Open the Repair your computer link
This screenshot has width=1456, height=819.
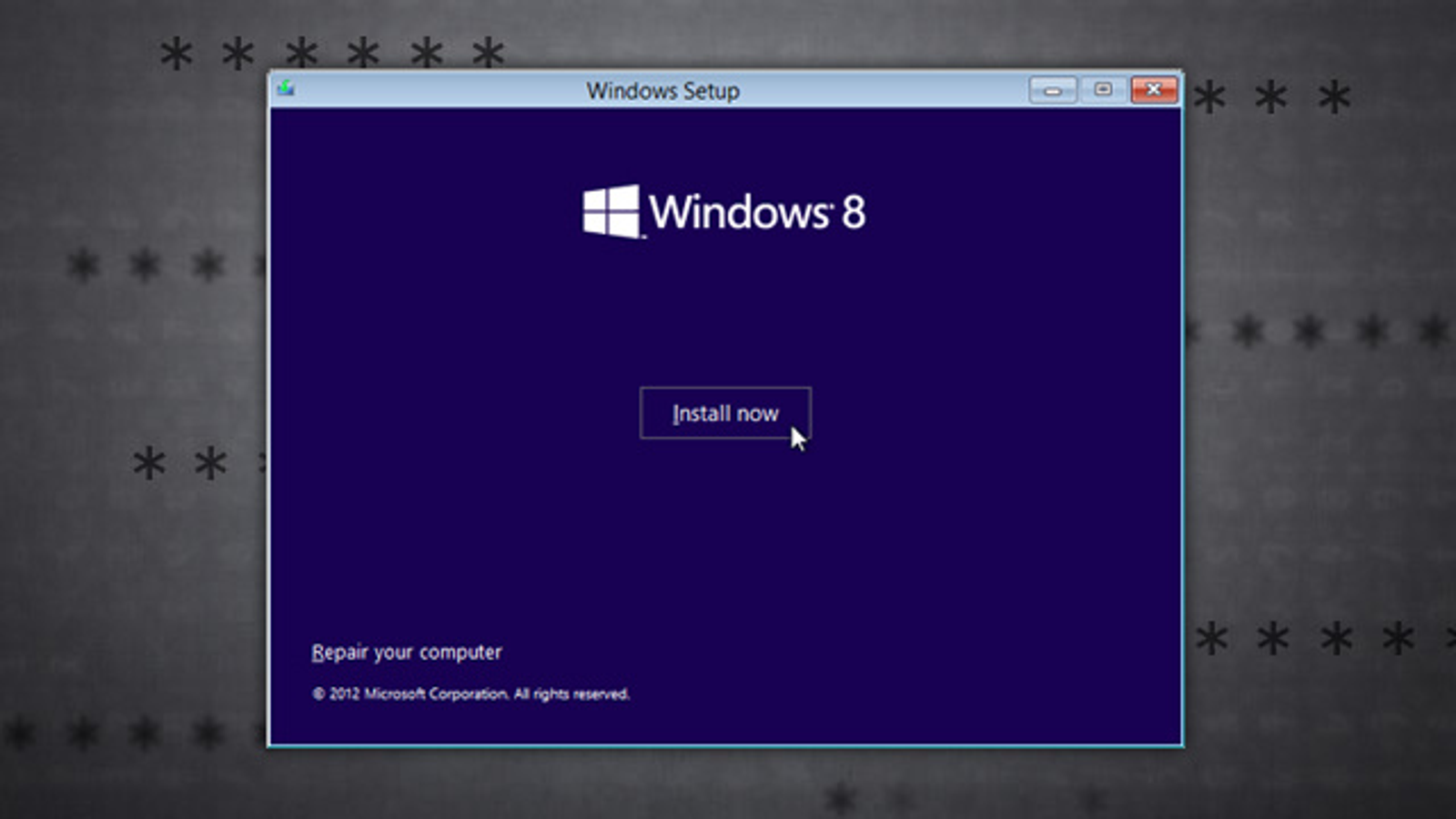(x=407, y=652)
